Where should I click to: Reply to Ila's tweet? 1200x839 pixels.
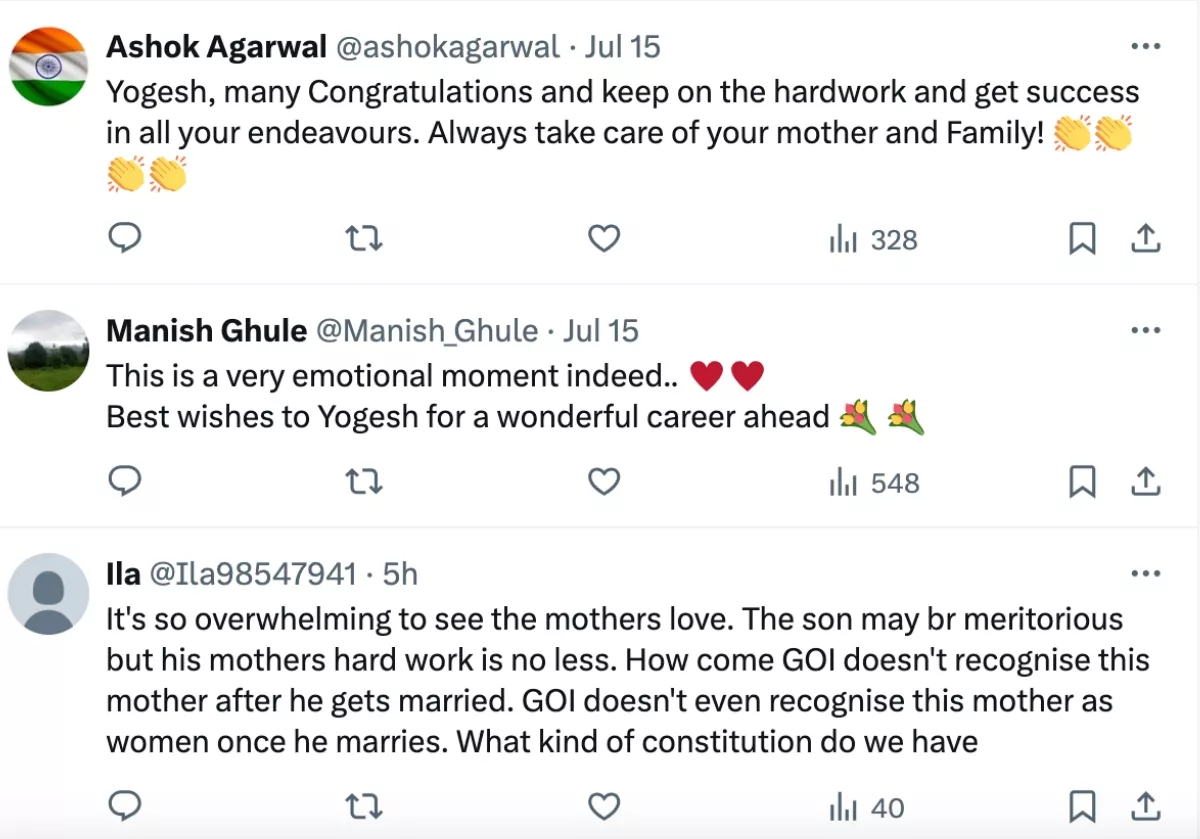click(x=124, y=806)
